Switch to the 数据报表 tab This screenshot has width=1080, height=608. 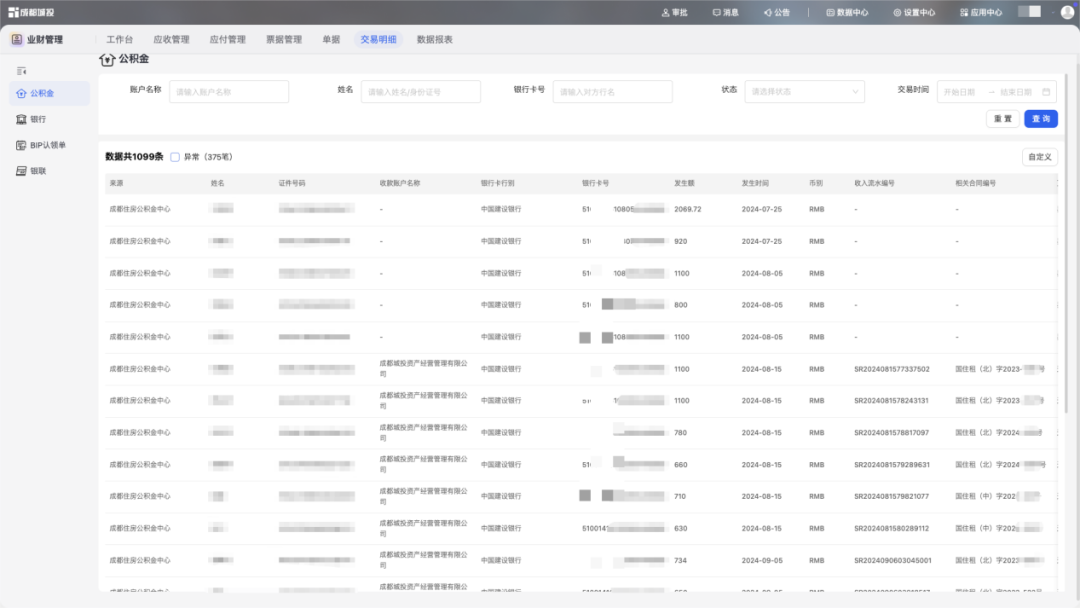tap(434, 40)
